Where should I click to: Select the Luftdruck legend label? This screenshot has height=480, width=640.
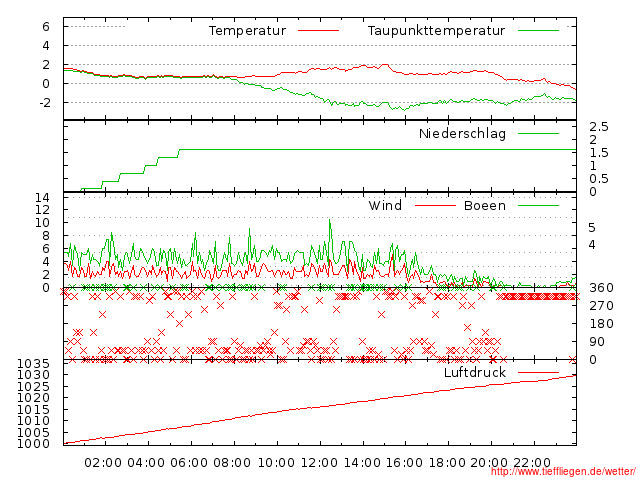pyautogui.click(x=475, y=372)
